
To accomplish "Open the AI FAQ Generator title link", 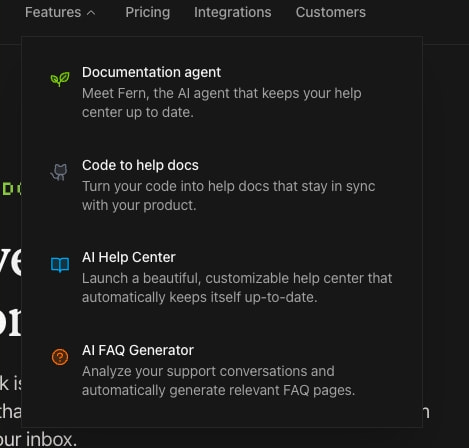I will 138,350.
